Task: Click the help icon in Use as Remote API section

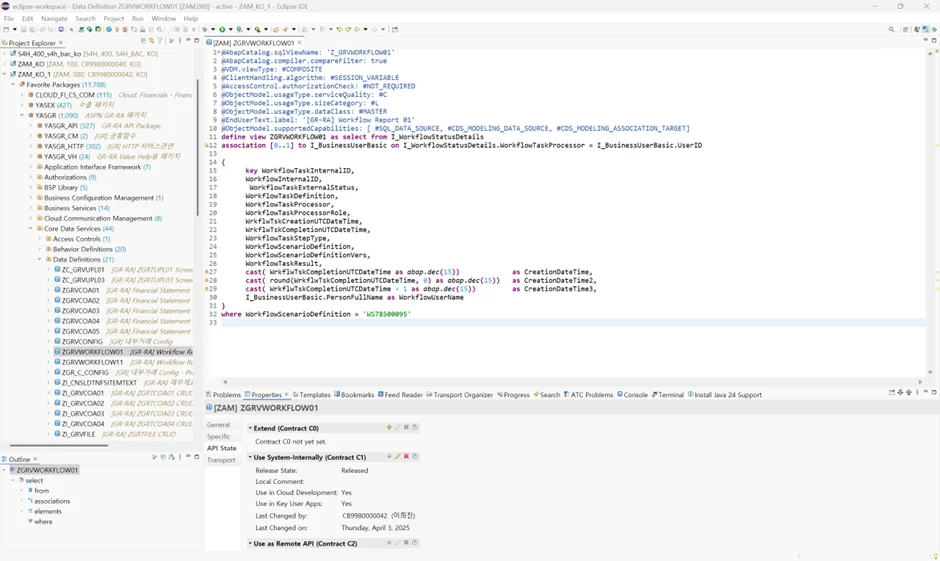Action: point(414,543)
